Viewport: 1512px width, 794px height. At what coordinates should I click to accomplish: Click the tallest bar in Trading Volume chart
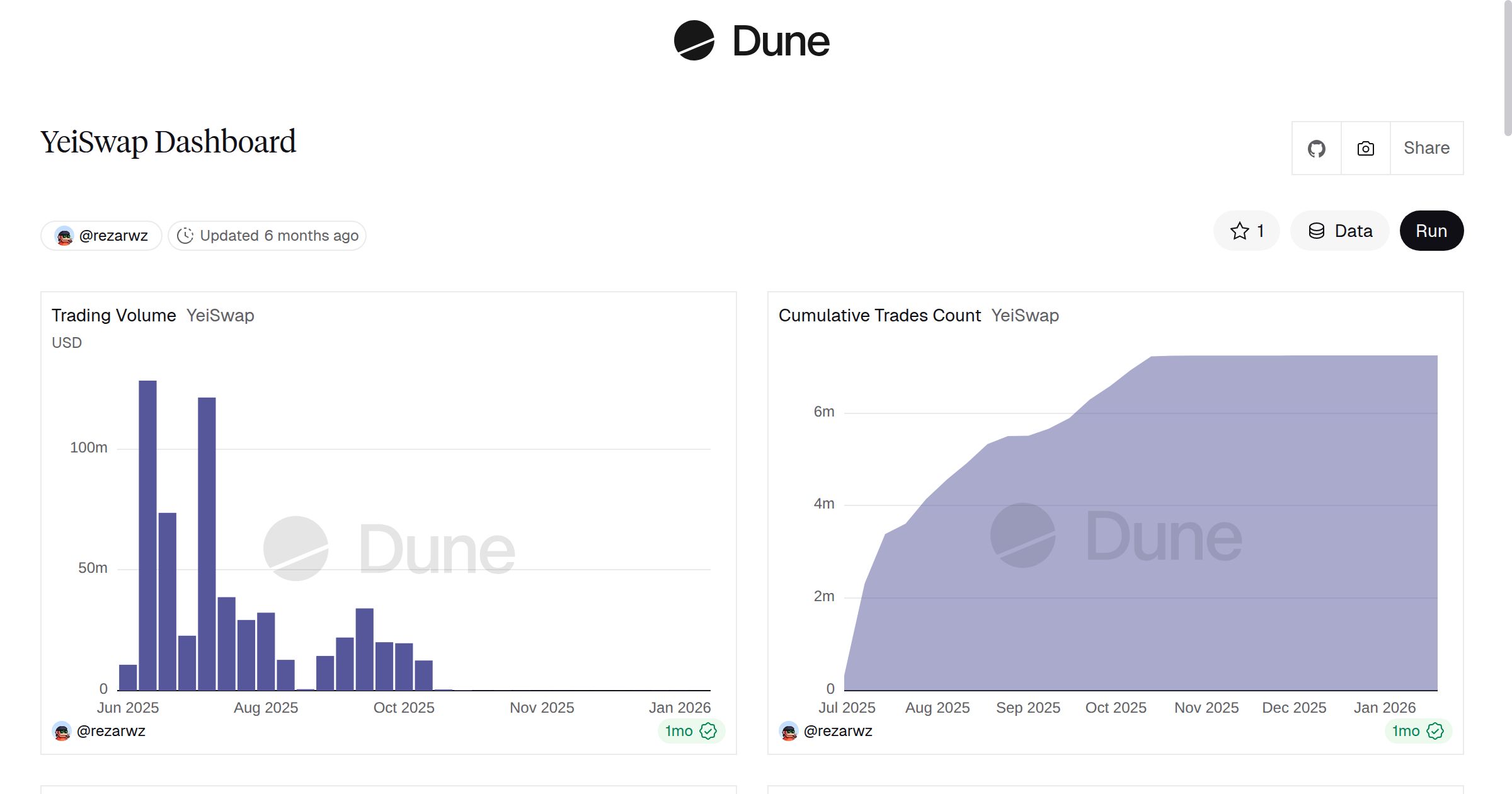pyautogui.click(x=147, y=536)
